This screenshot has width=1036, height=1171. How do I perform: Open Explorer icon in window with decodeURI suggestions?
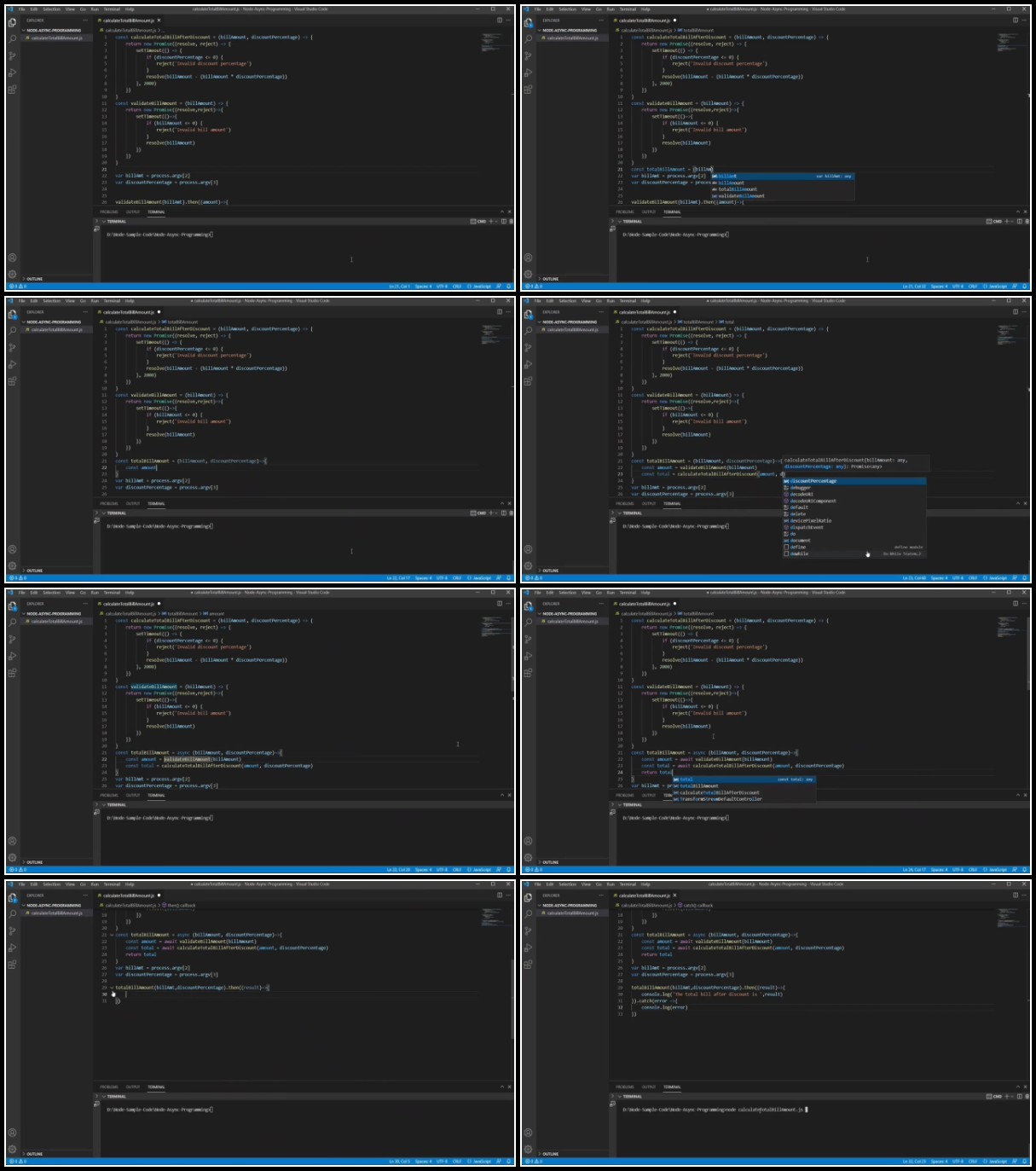pyautogui.click(x=529, y=314)
